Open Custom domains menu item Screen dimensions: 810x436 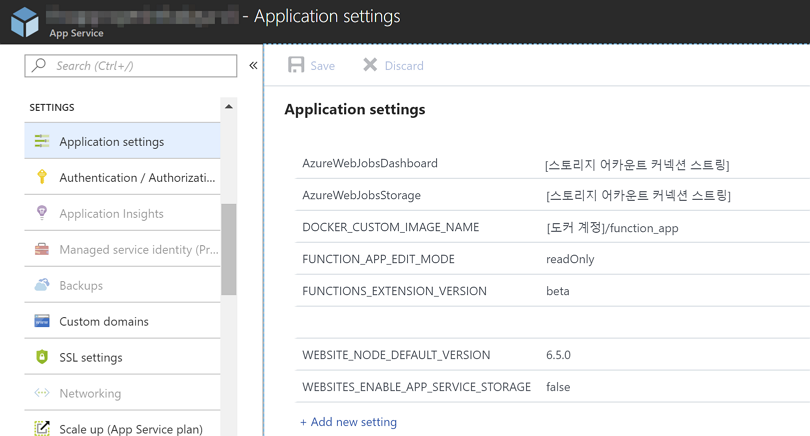104,321
